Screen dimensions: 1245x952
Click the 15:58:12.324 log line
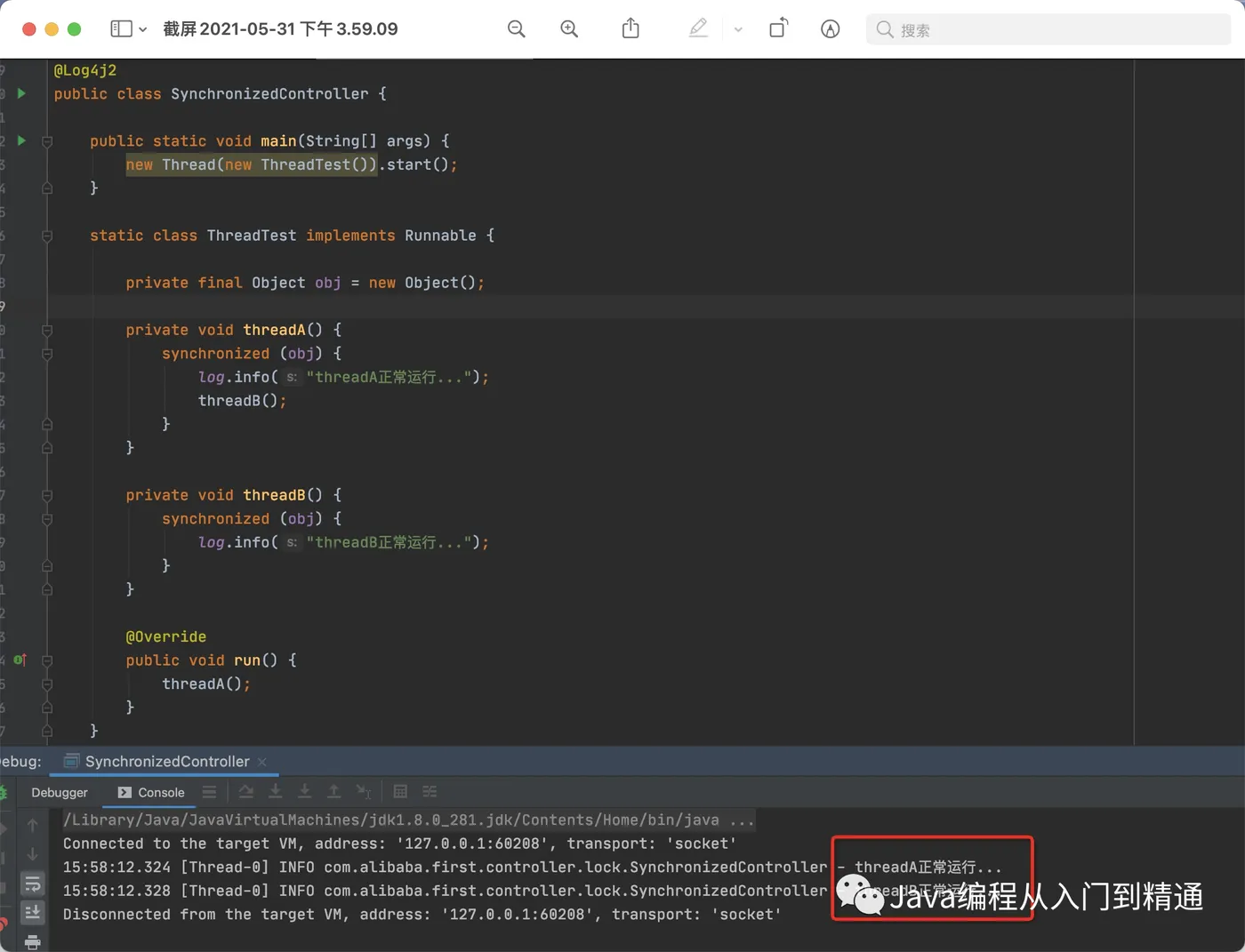tap(532, 867)
